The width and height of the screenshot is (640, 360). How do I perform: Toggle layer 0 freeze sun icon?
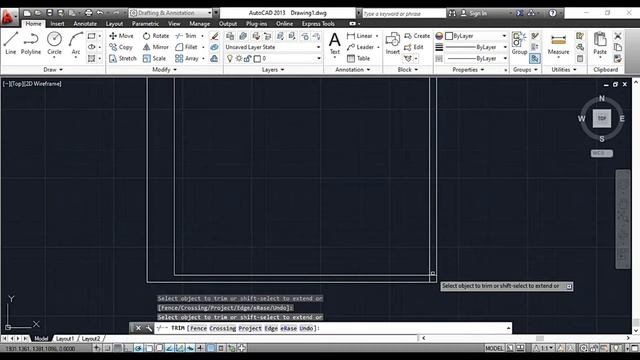tap(239, 59)
